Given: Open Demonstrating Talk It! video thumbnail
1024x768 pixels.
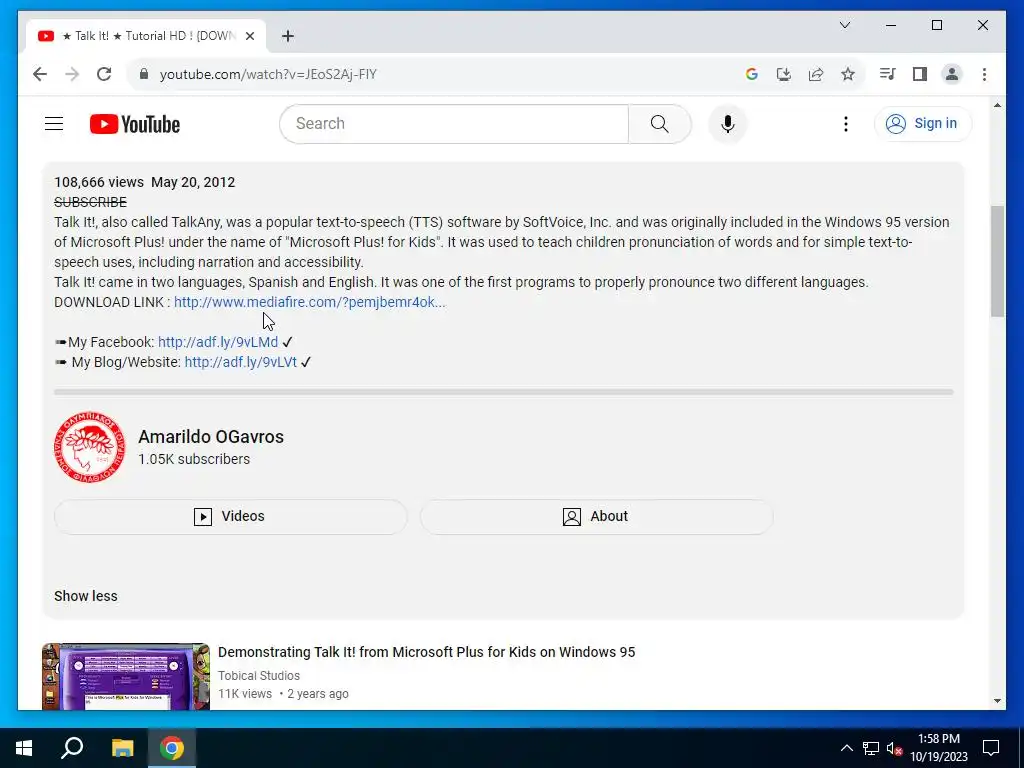Looking at the screenshot, I should (126, 677).
